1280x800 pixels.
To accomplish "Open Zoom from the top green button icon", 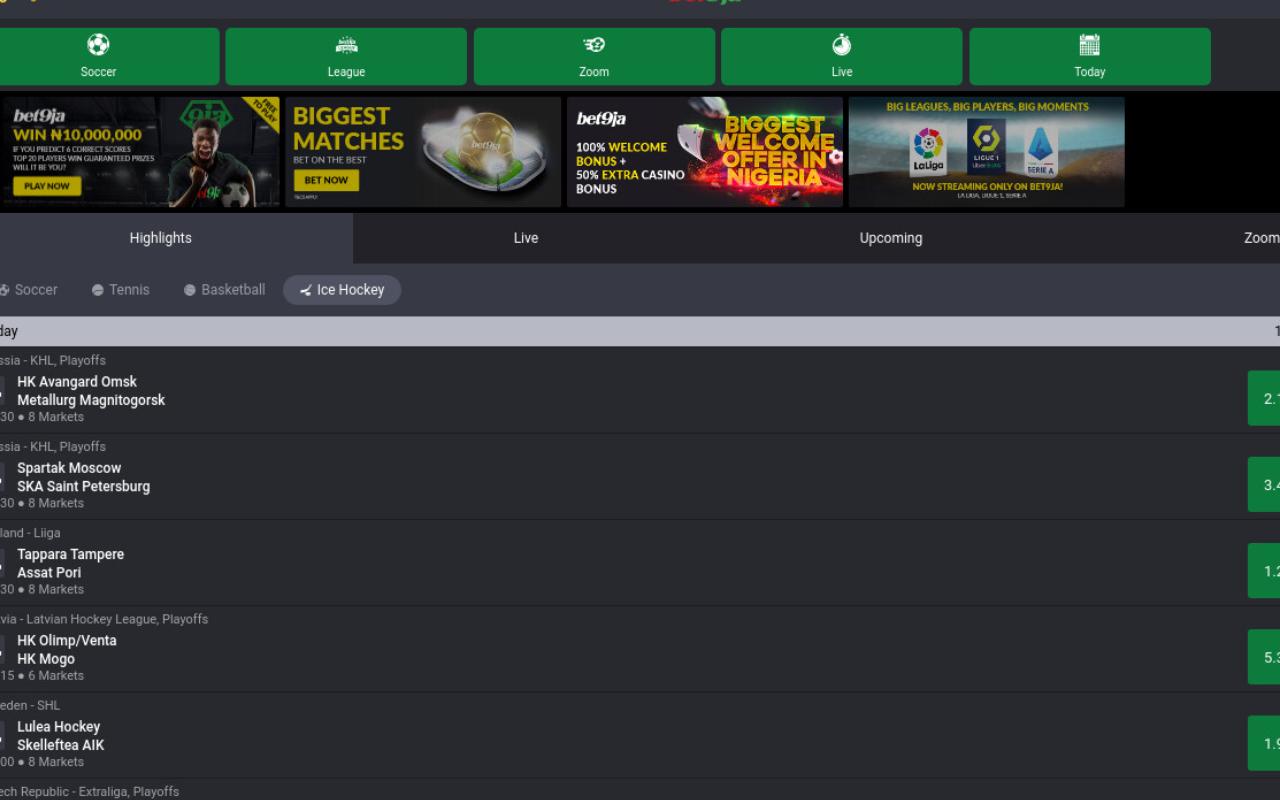I will point(594,45).
